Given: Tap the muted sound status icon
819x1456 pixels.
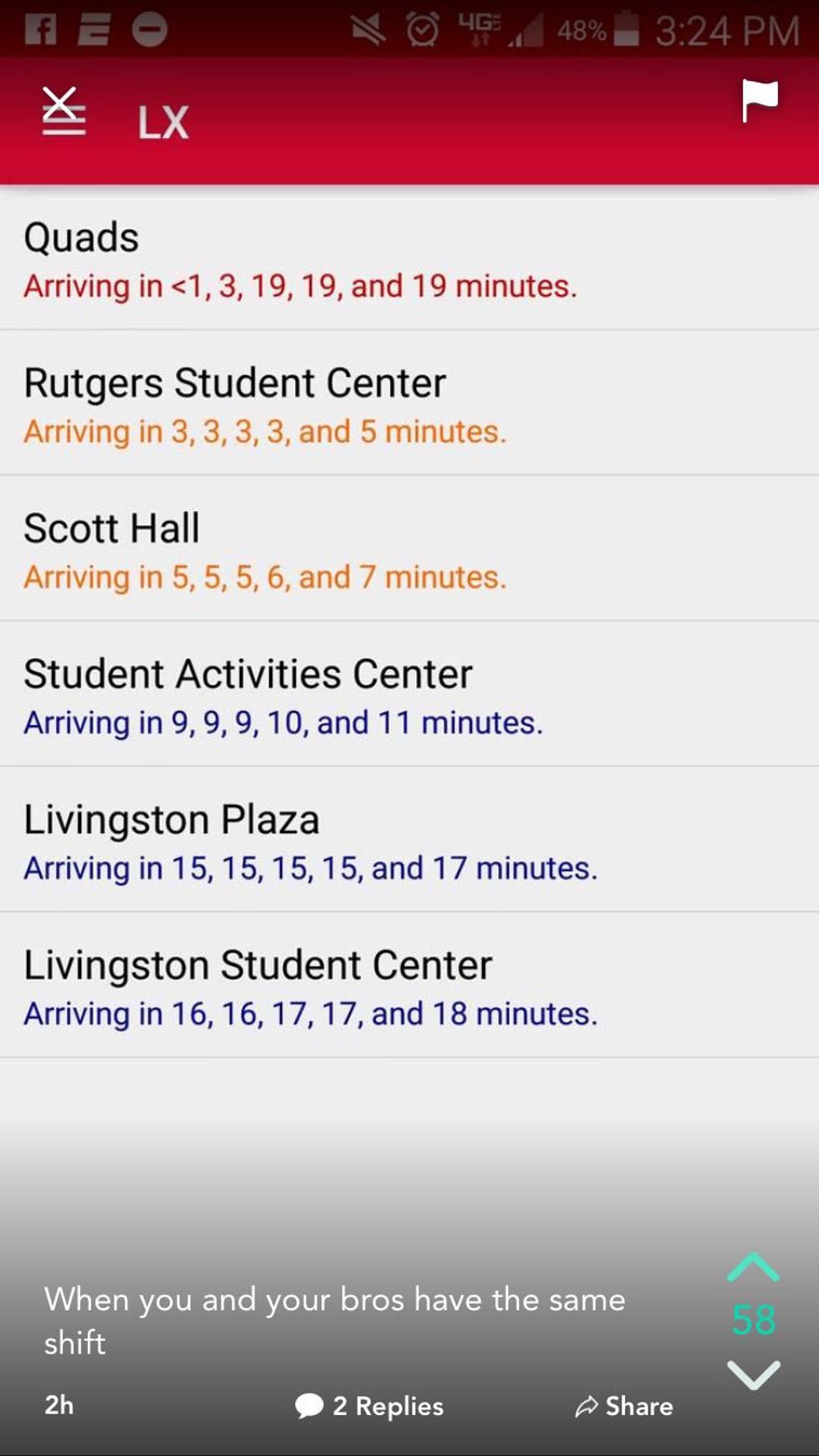Looking at the screenshot, I should coord(368,30).
